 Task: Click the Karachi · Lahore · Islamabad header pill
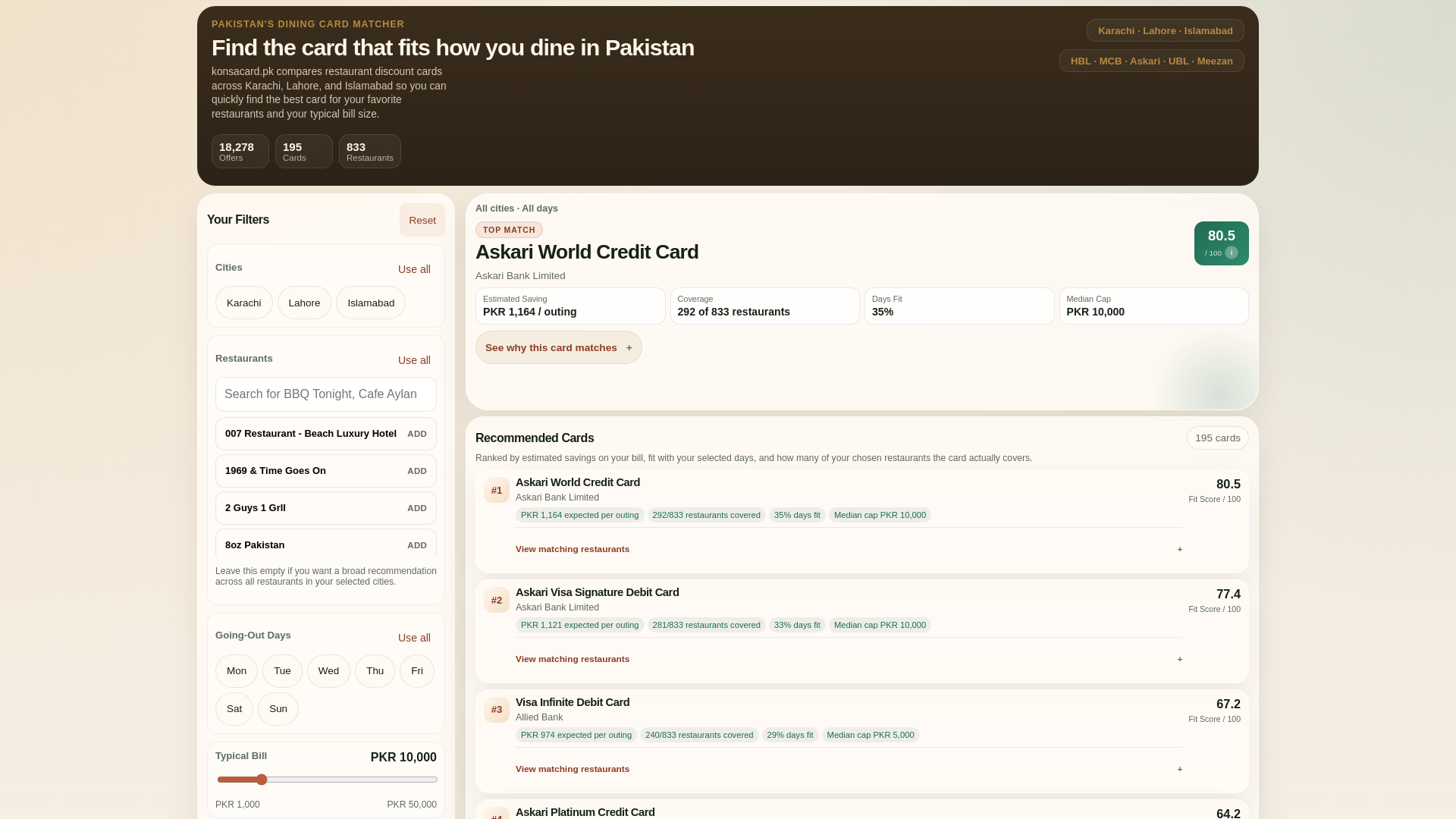1166,30
